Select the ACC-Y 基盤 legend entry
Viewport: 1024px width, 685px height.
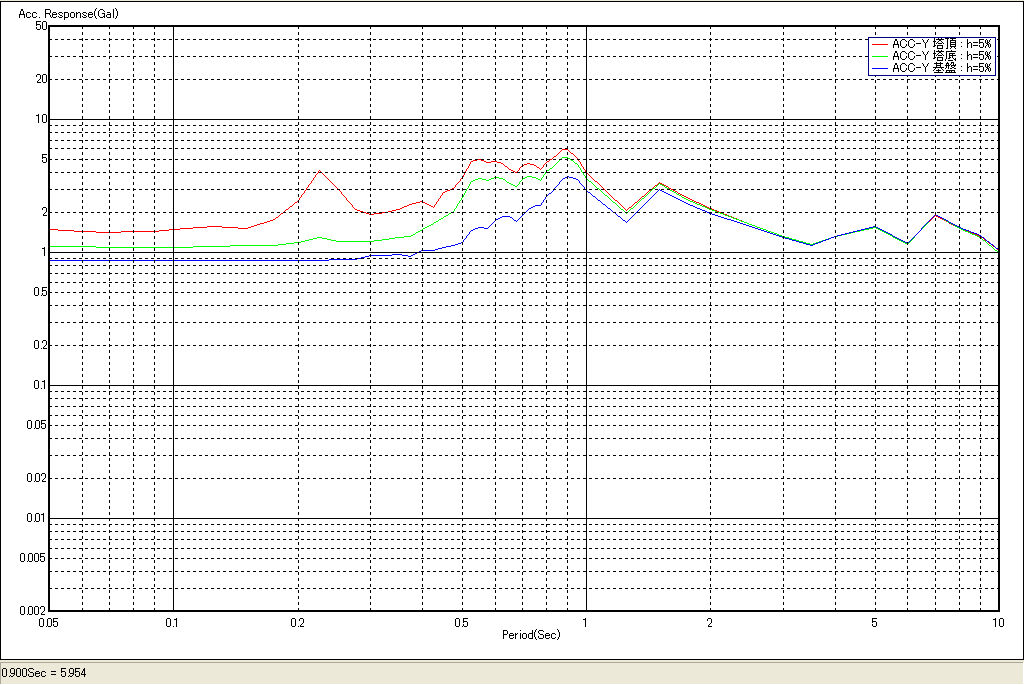[x=941, y=68]
